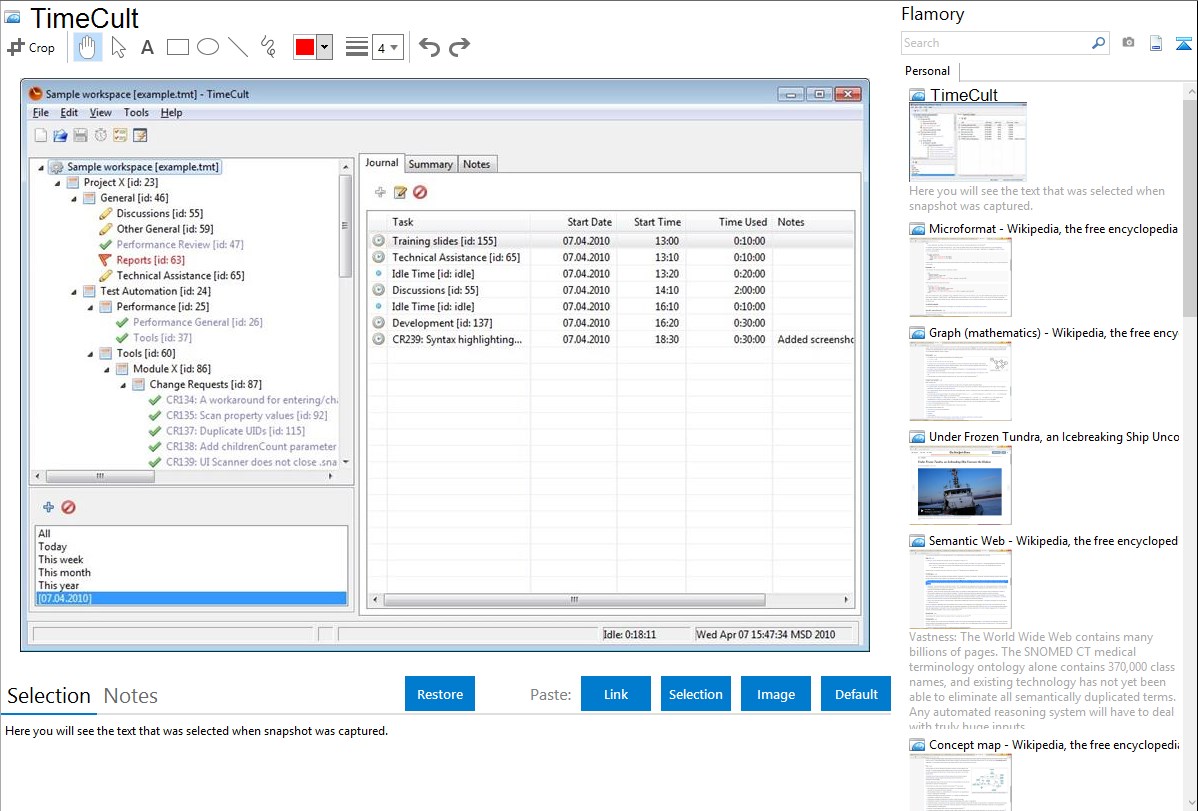This screenshot has height=811, width=1198.
Task: Select the Crop tool
Action: point(31,47)
